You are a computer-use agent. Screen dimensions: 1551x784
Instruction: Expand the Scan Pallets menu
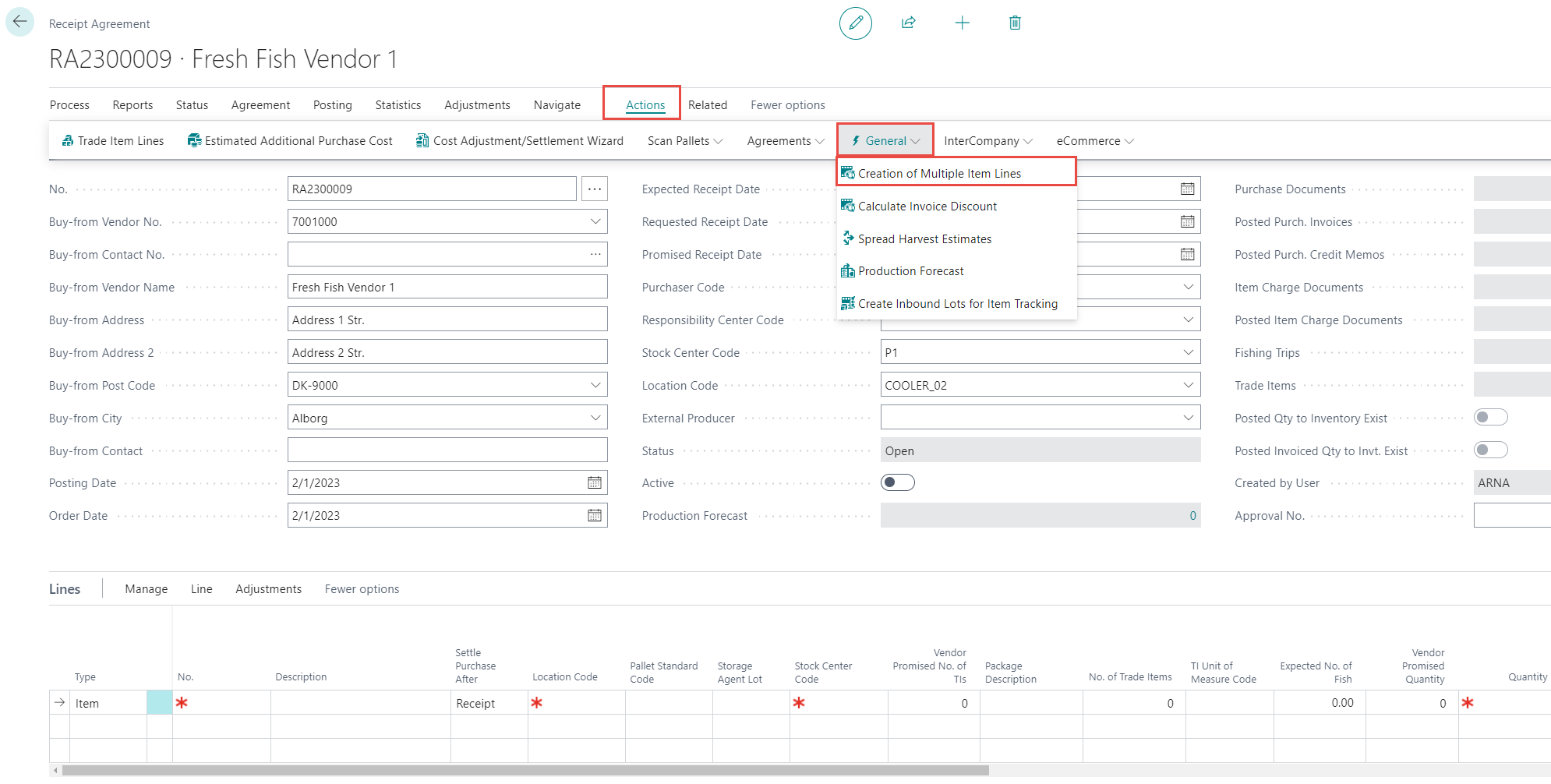pos(685,141)
